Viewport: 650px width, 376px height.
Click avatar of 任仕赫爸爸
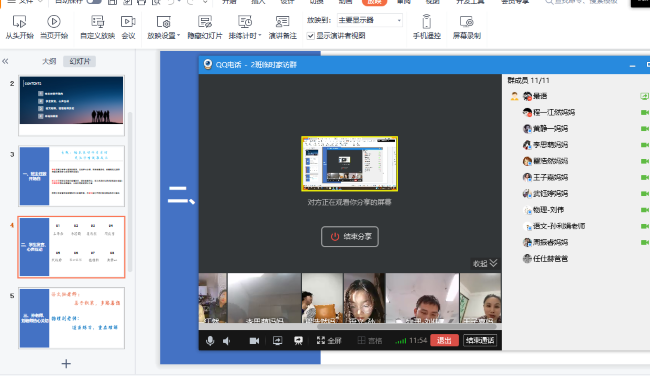[527, 259]
